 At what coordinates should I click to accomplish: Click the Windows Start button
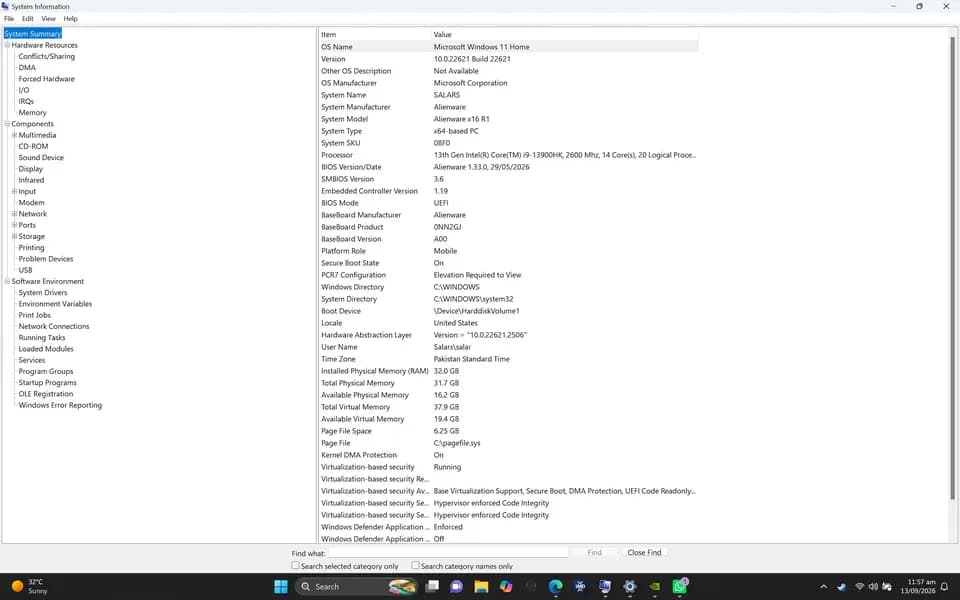coord(281,587)
